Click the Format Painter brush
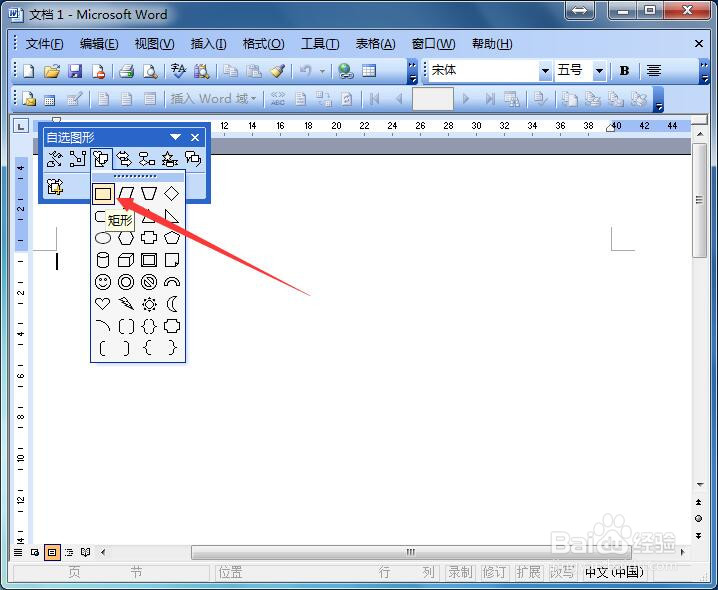The image size is (718, 590). (x=277, y=71)
